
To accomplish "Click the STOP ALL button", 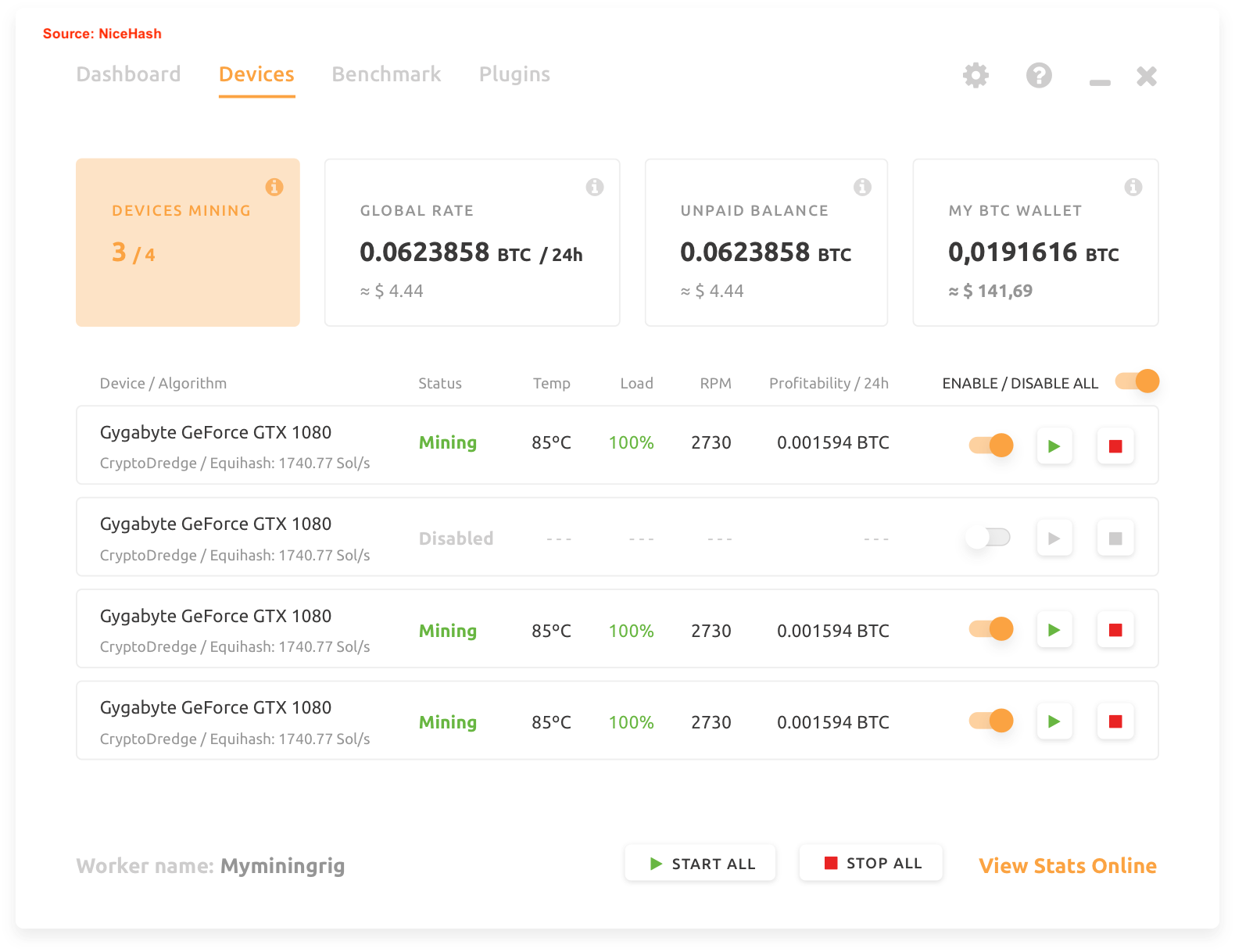I will coord(871,863).
